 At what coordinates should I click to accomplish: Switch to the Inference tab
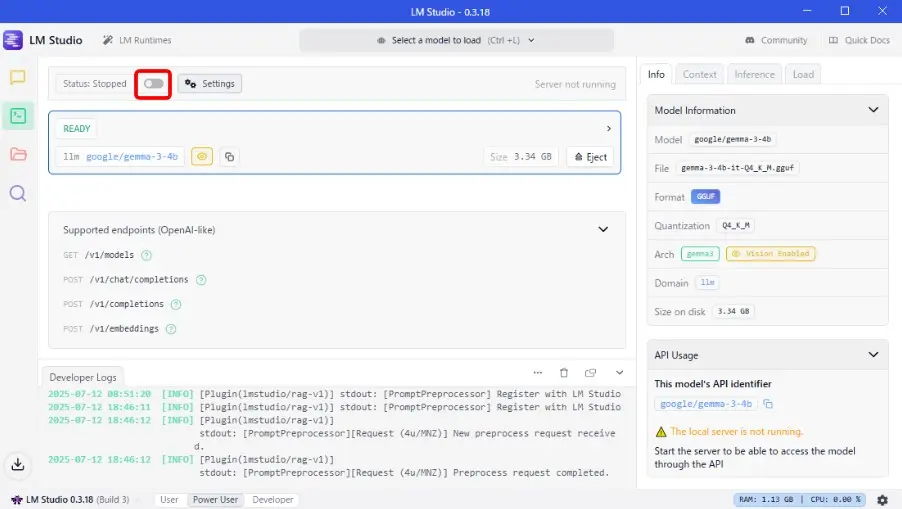tap(754, 74)
